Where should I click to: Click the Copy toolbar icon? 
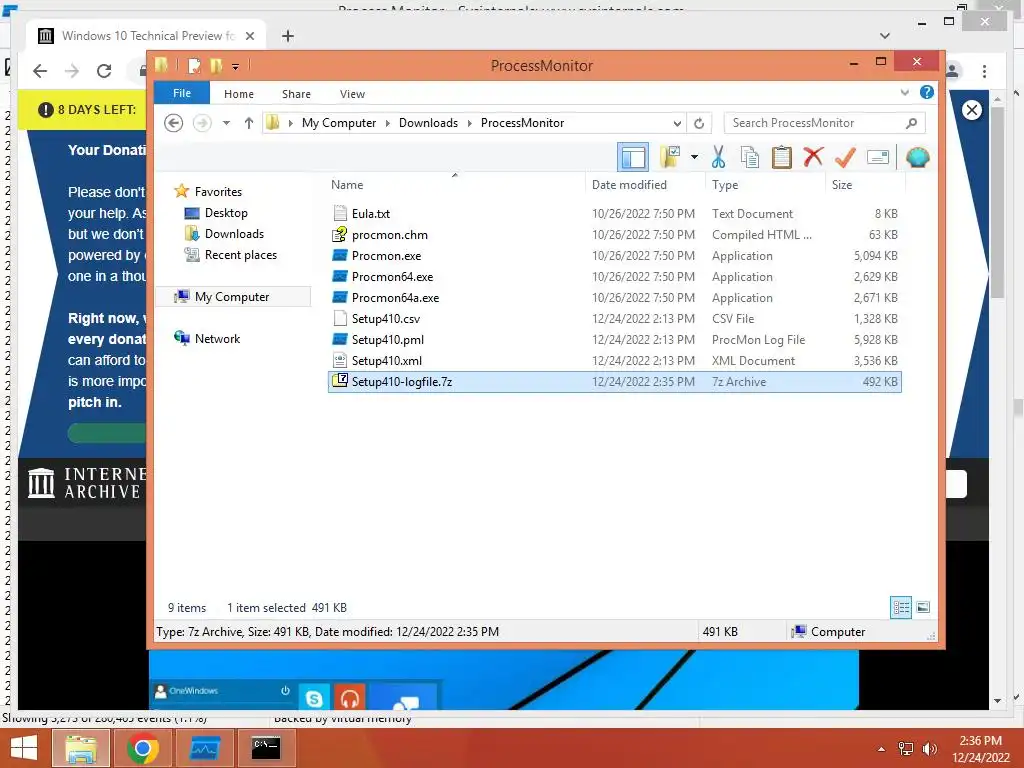click(x=750, y=157)
